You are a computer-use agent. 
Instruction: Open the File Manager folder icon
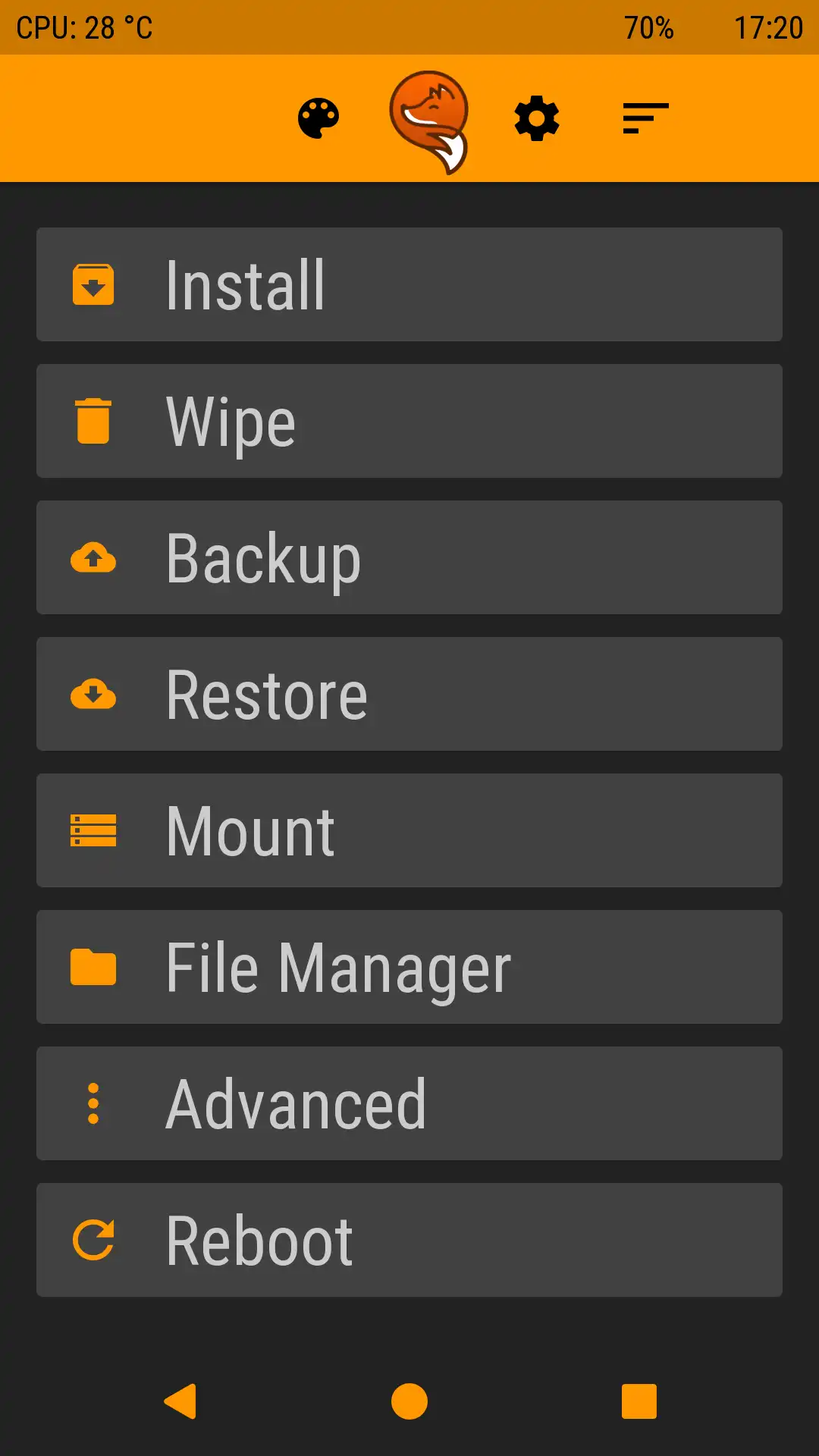[x=93, y=967]
